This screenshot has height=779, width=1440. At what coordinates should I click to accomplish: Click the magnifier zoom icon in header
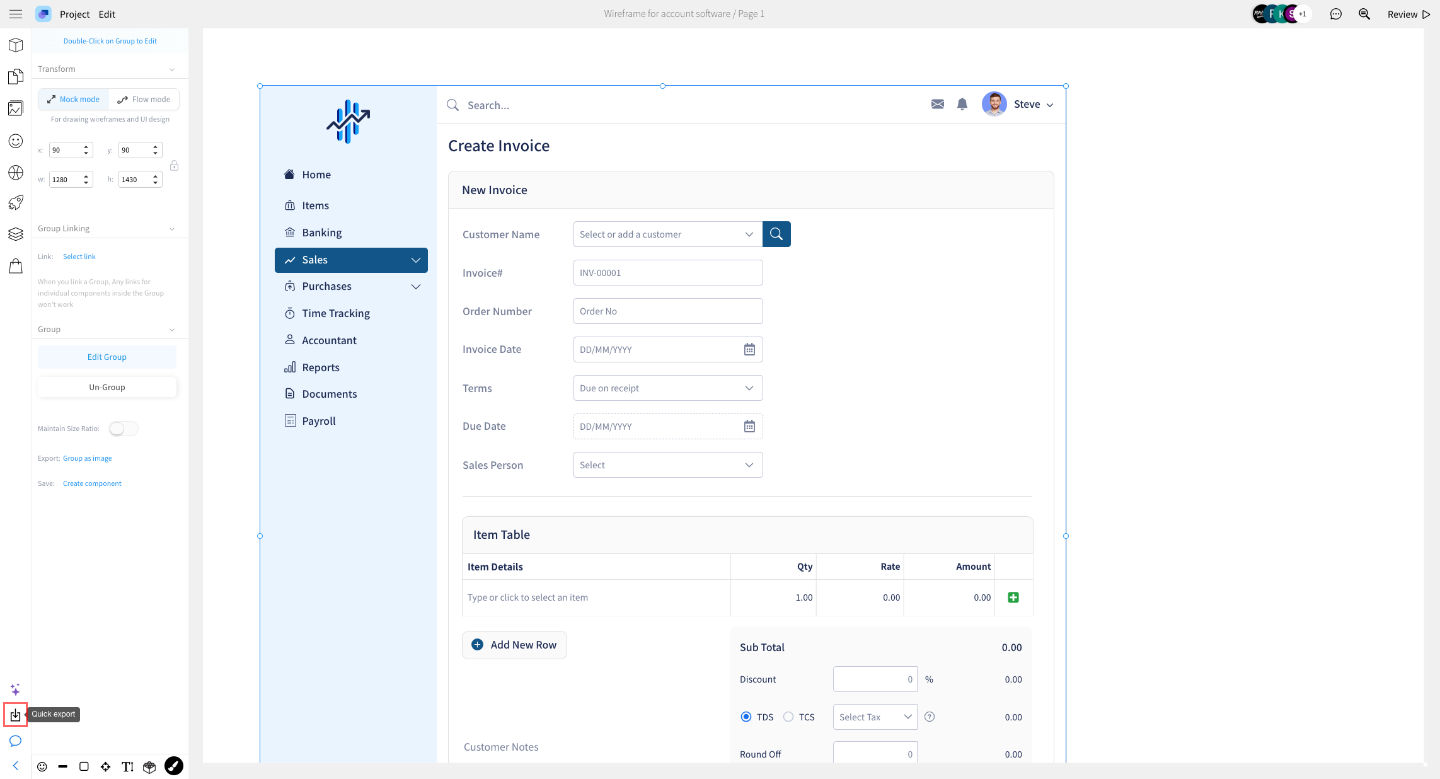[x=1364, y=14]
